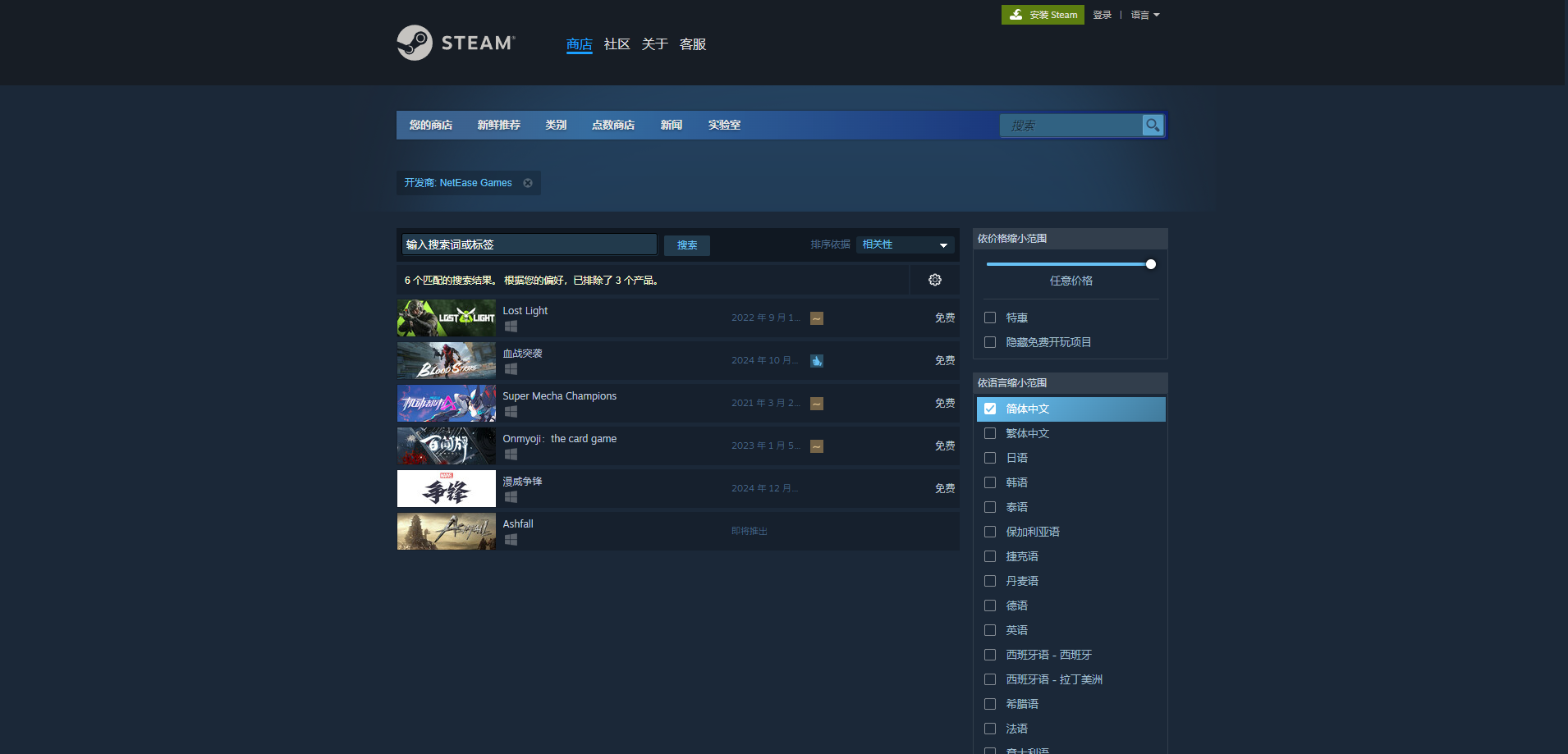Go to the 客服 support tab
Viewport: 1568px width, 754px height.
(693, 44)
